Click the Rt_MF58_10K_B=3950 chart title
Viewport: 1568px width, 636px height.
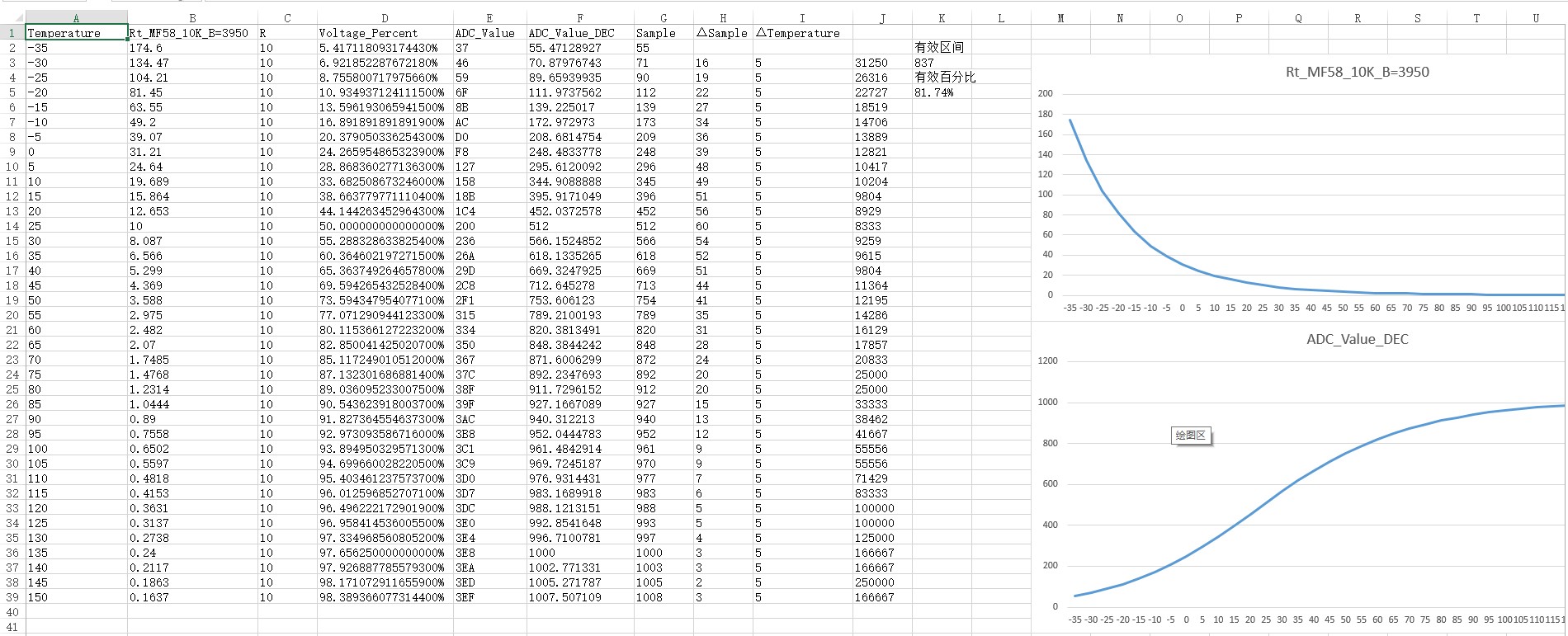(1358, 72)
